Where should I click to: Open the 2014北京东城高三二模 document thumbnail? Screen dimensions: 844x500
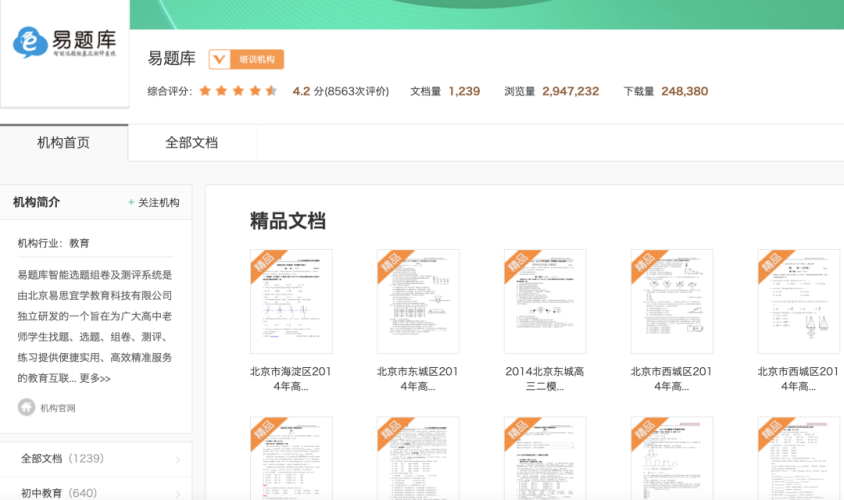[545, 301]
